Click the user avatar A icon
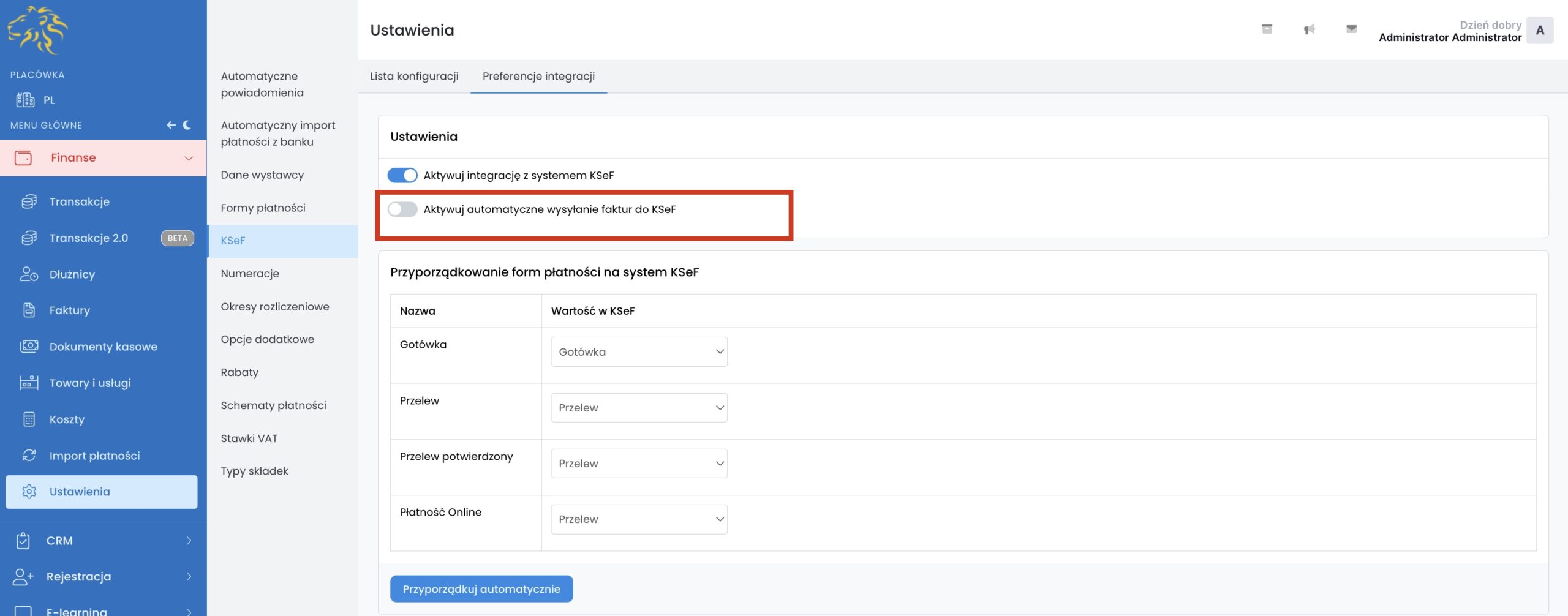This screenshot has height=616, width=1568. coord(1539,31)
